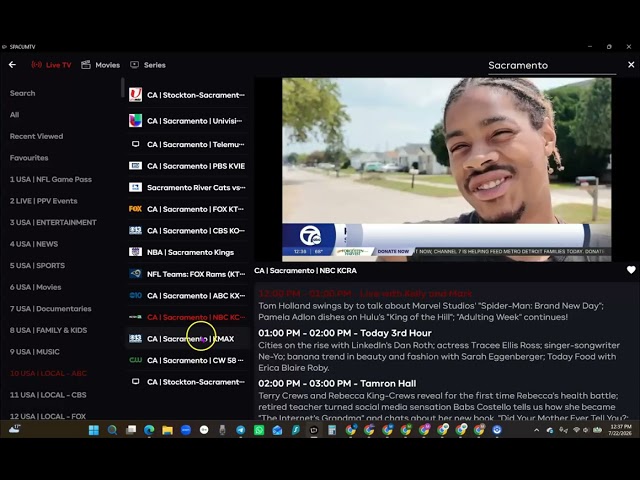Switch to the Live TV tab
The image size is (640, 480).
click(51, 65)
